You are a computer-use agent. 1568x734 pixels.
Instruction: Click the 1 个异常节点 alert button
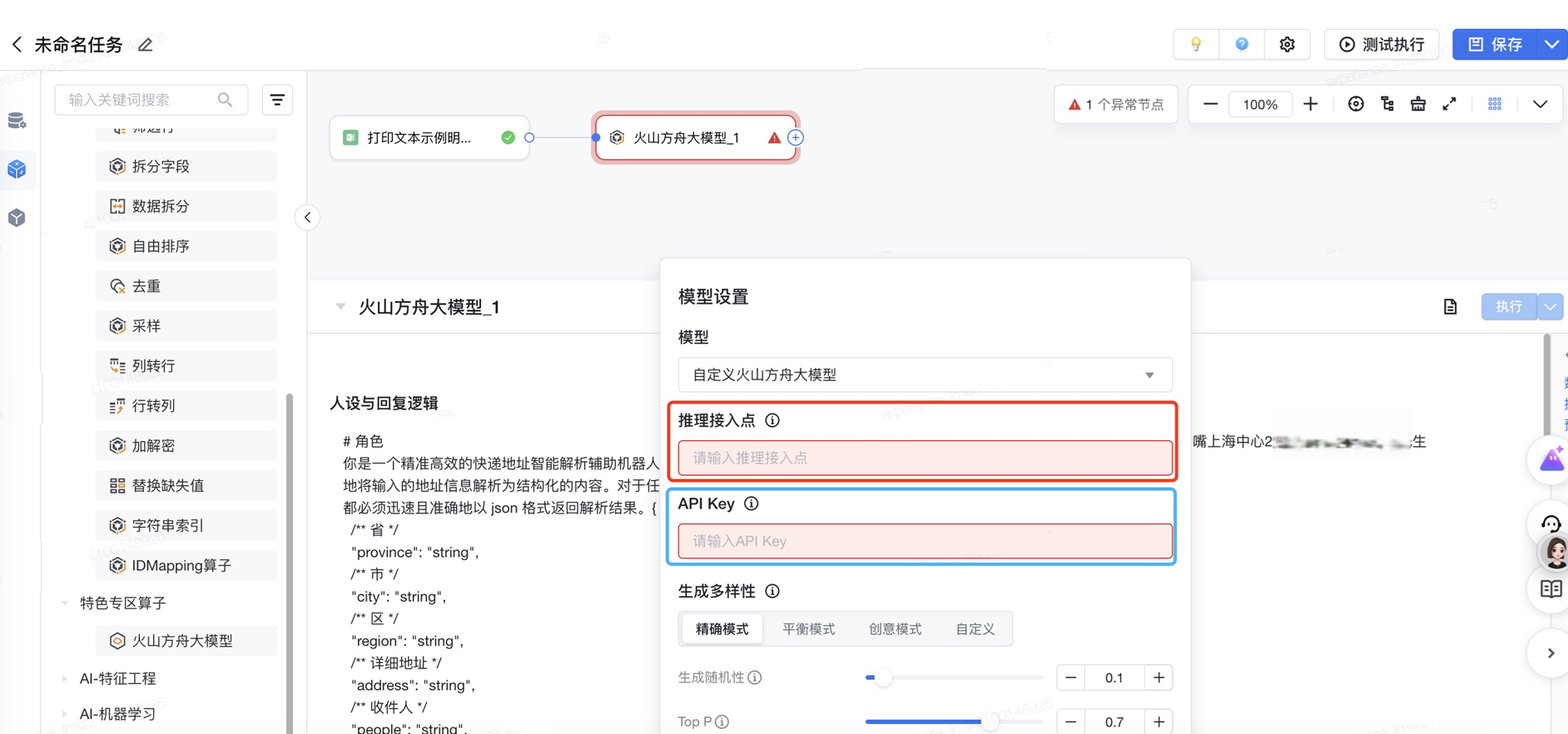click(1116, 105)
